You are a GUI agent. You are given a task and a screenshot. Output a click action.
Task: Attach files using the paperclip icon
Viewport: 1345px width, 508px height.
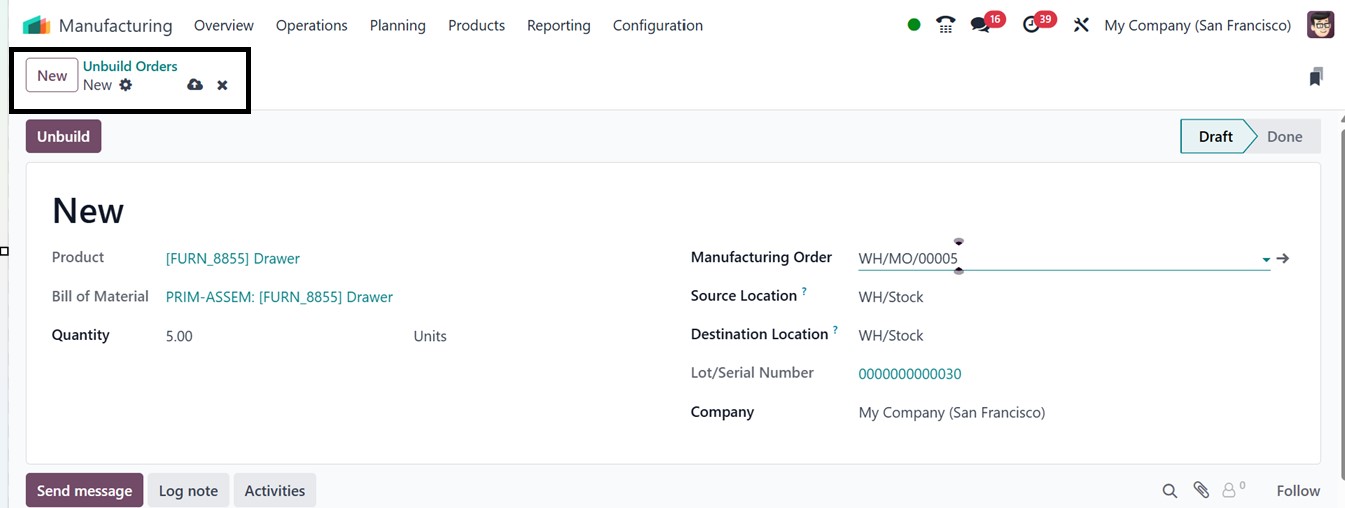1201,490
